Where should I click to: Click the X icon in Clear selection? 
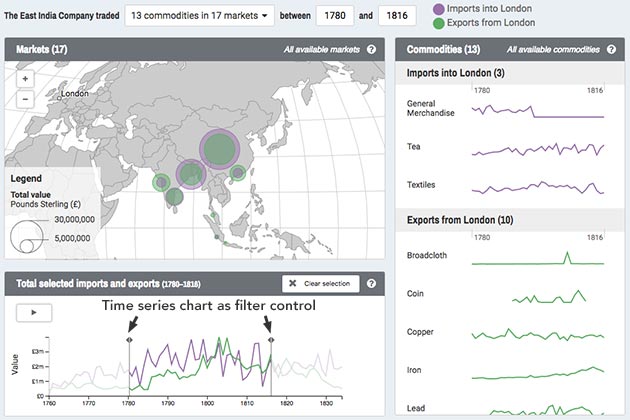[x=294, y=283]
